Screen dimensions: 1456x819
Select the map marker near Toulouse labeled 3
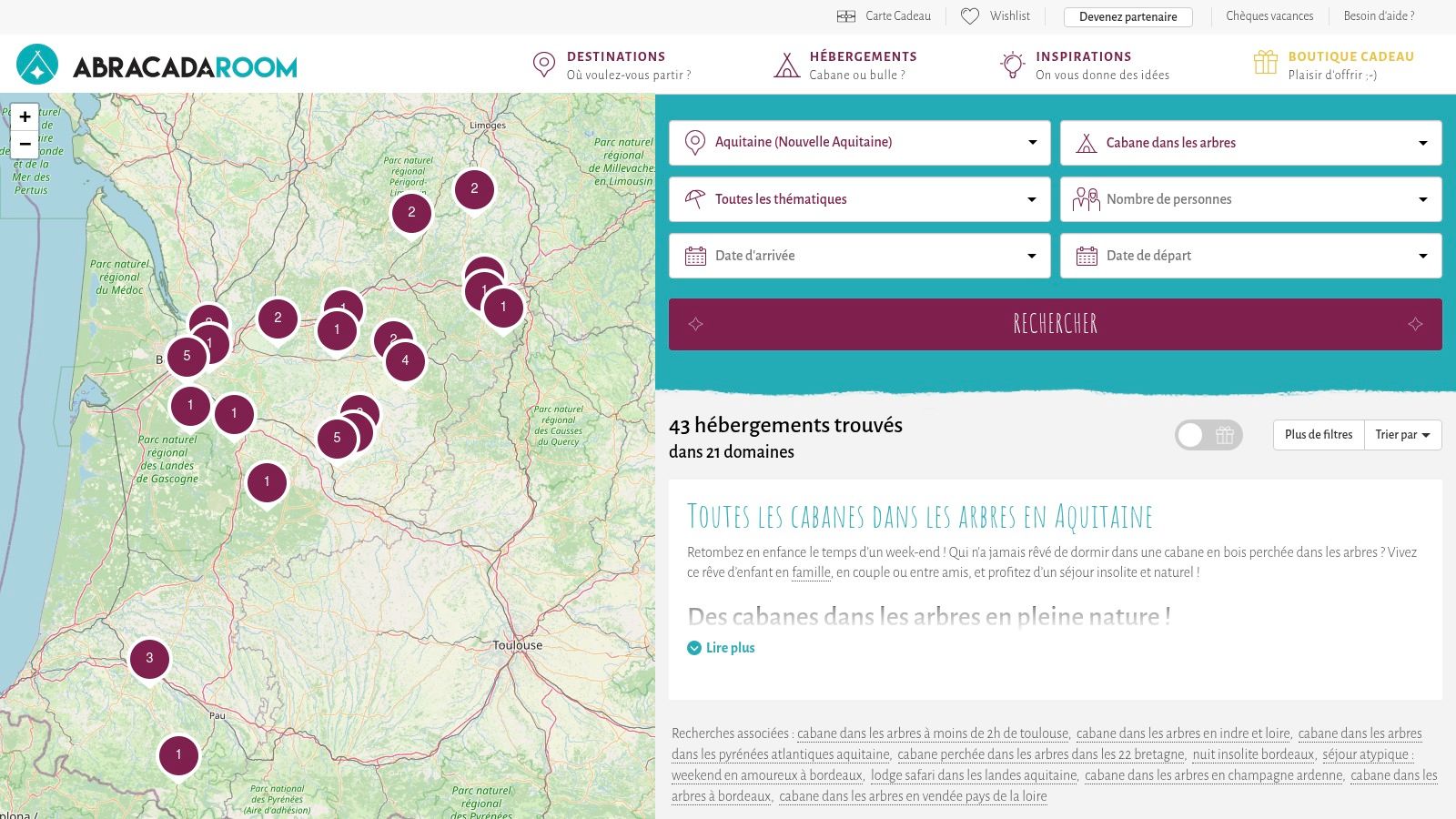coord(149,659)
